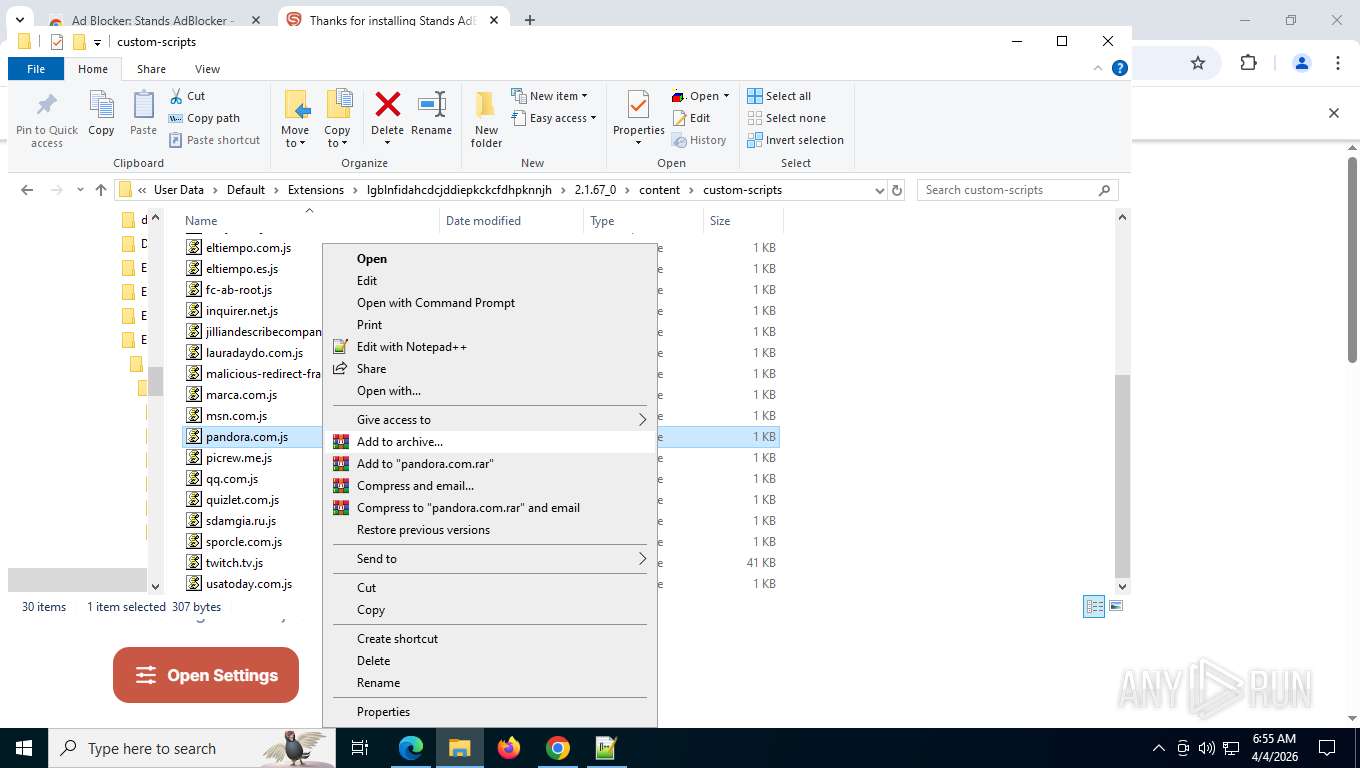Image resolution: width=1360 pixels, height=768 pixels.
Task: Open the Copy to ribbon button
Action: (x=337, y=119)
